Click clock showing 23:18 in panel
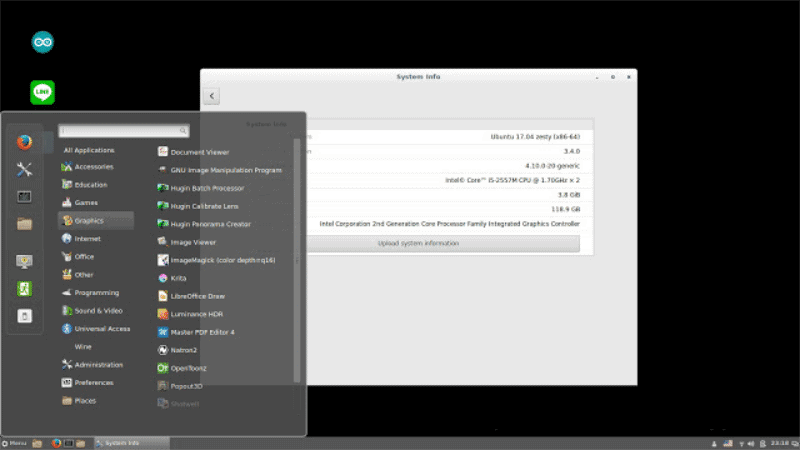Viewport: 800px width, 450px height. coord(780,443)
